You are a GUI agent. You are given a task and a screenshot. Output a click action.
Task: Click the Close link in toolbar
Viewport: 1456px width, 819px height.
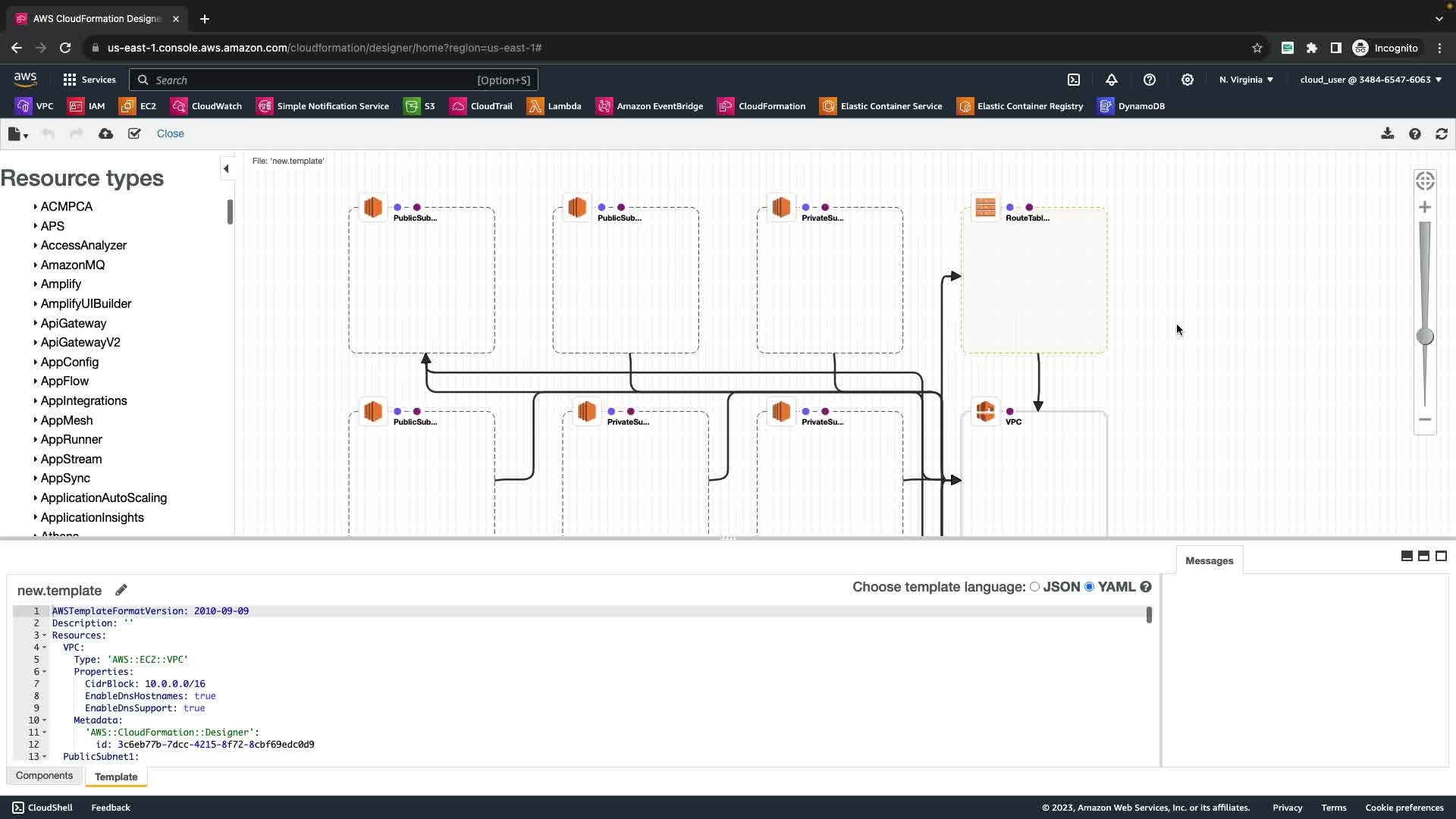[x=170, y=133]
